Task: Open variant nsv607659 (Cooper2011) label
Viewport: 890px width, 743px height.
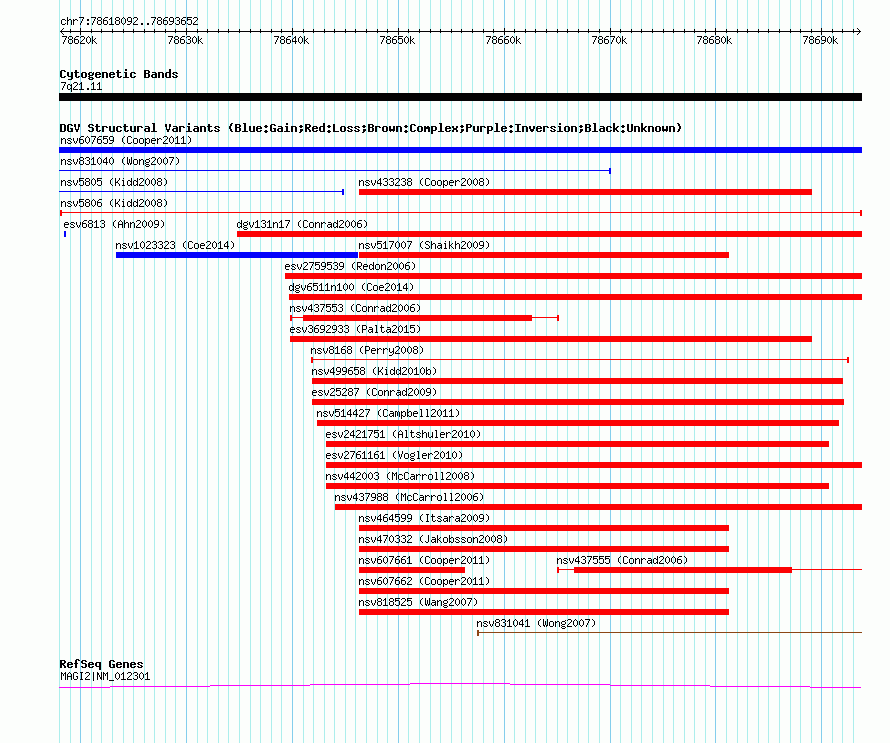Action: click(126, 140)
